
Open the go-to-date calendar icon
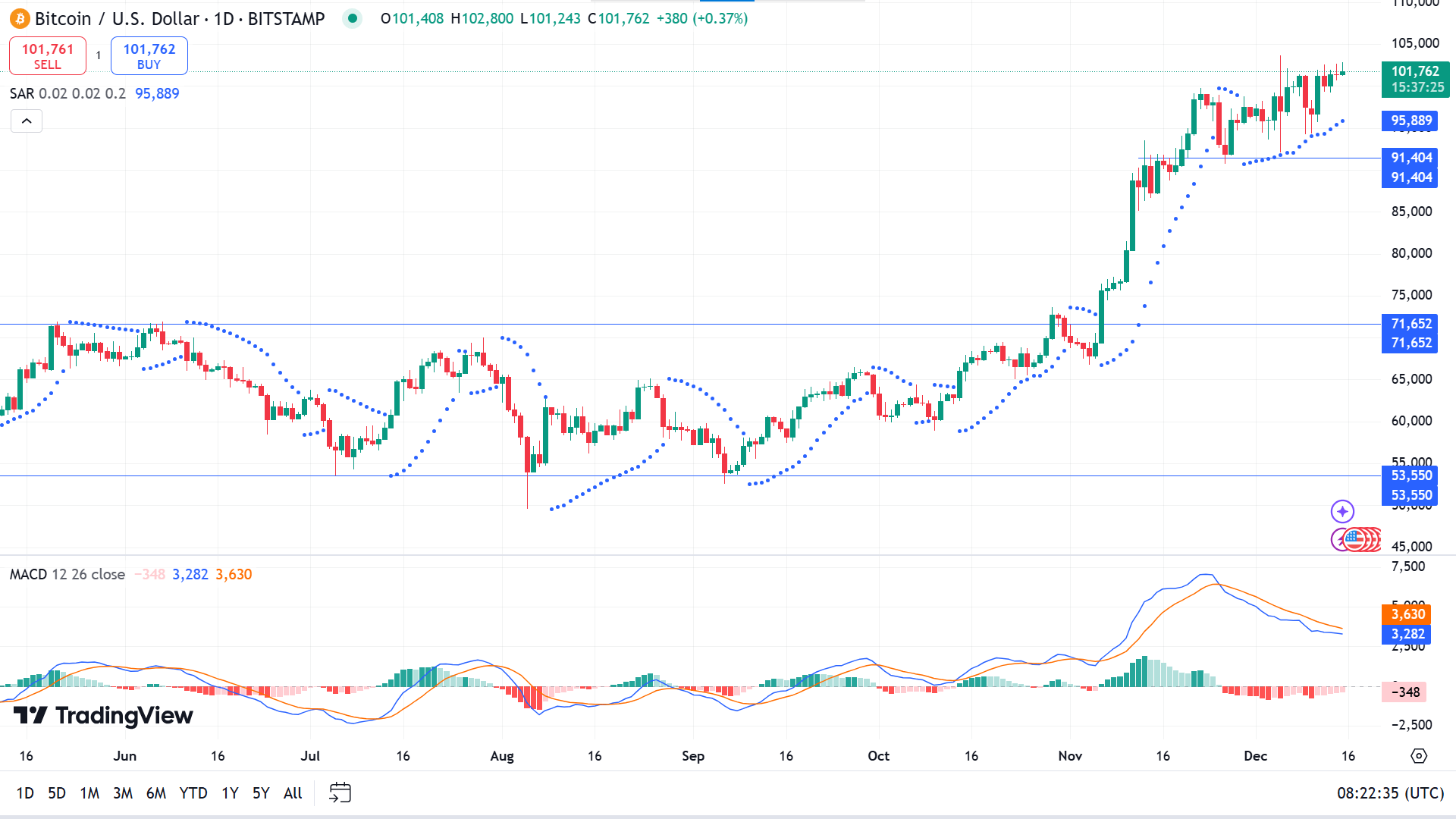tap(340, 792)
